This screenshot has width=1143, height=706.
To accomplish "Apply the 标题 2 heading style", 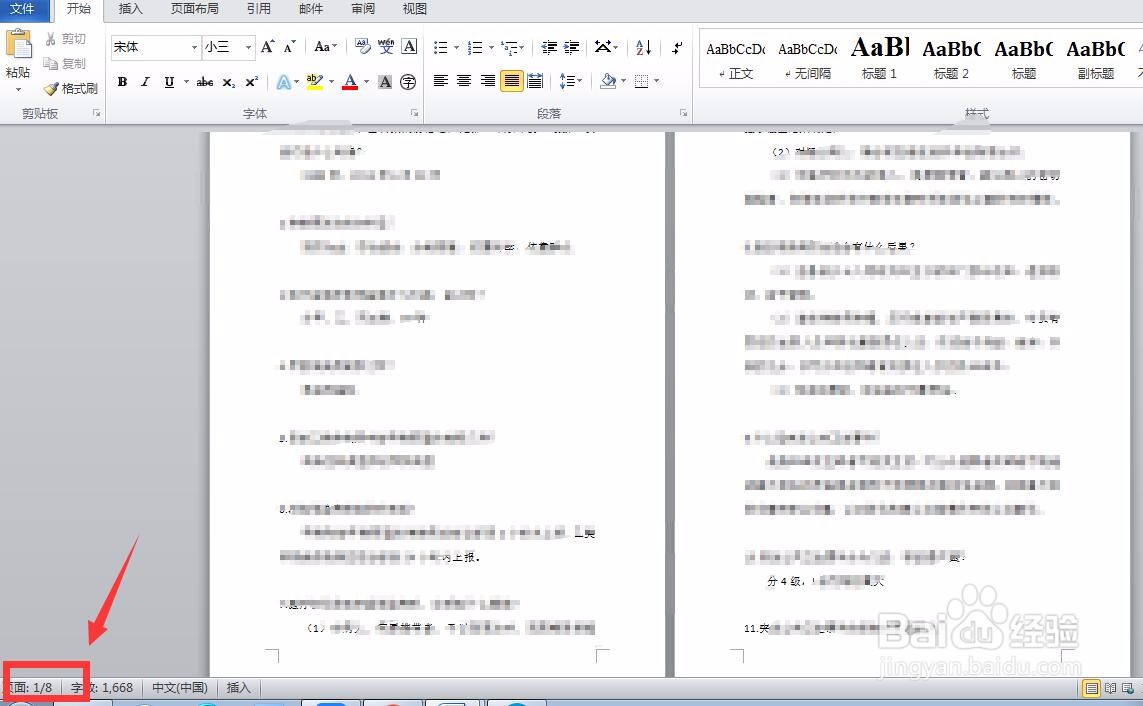I will 951,60.
